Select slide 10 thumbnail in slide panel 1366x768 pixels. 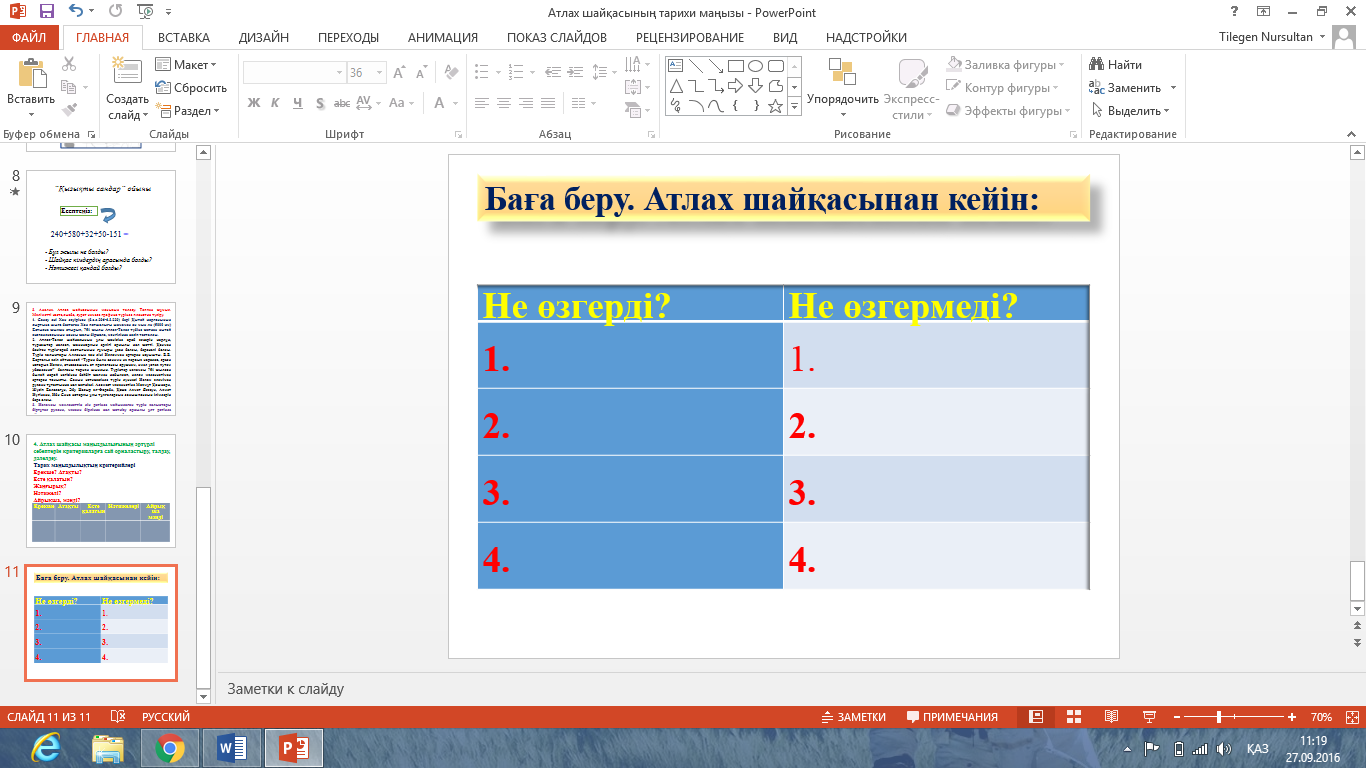[101, 490]
